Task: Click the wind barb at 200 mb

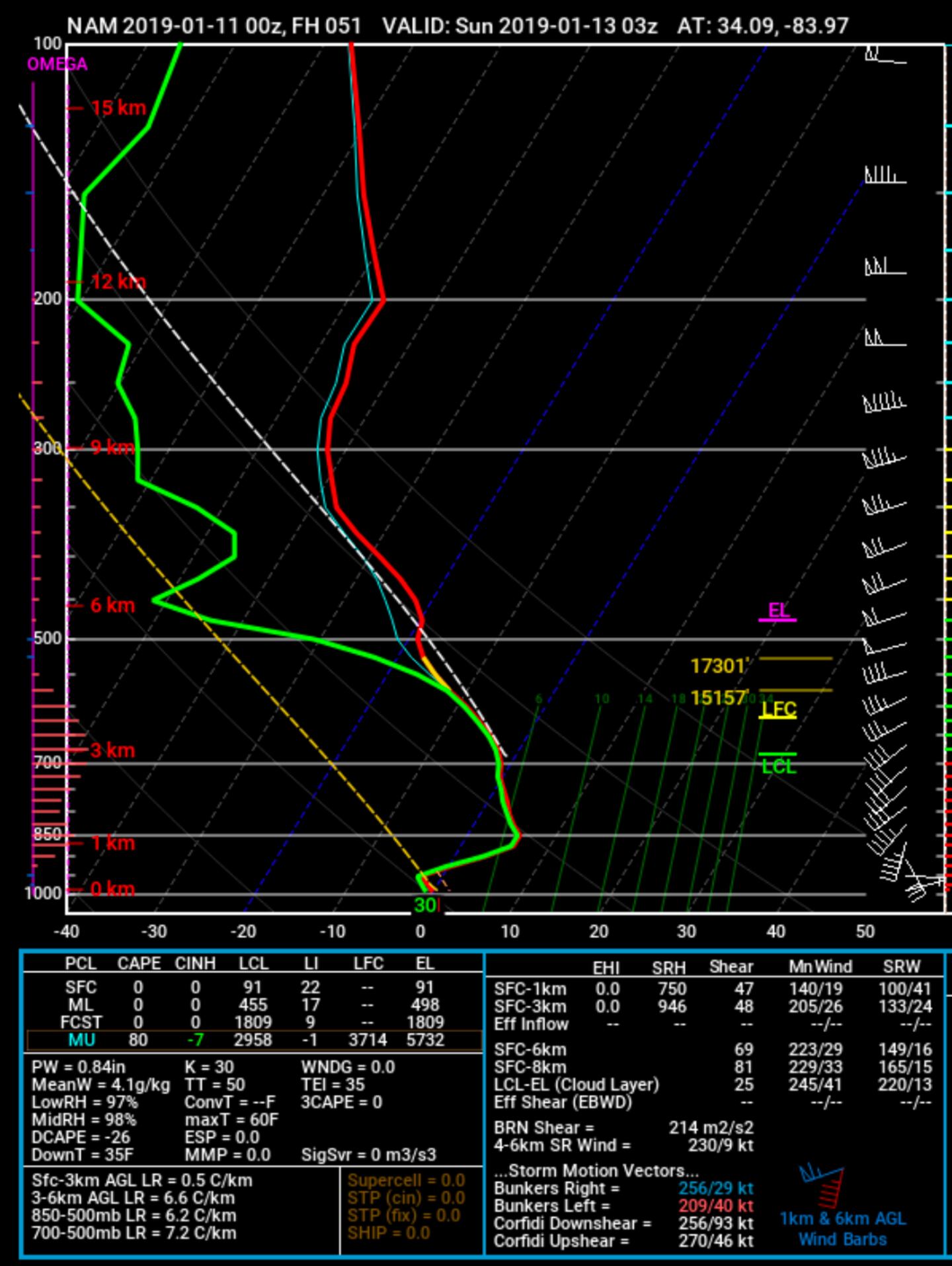Action: click(x=885, y=268)
